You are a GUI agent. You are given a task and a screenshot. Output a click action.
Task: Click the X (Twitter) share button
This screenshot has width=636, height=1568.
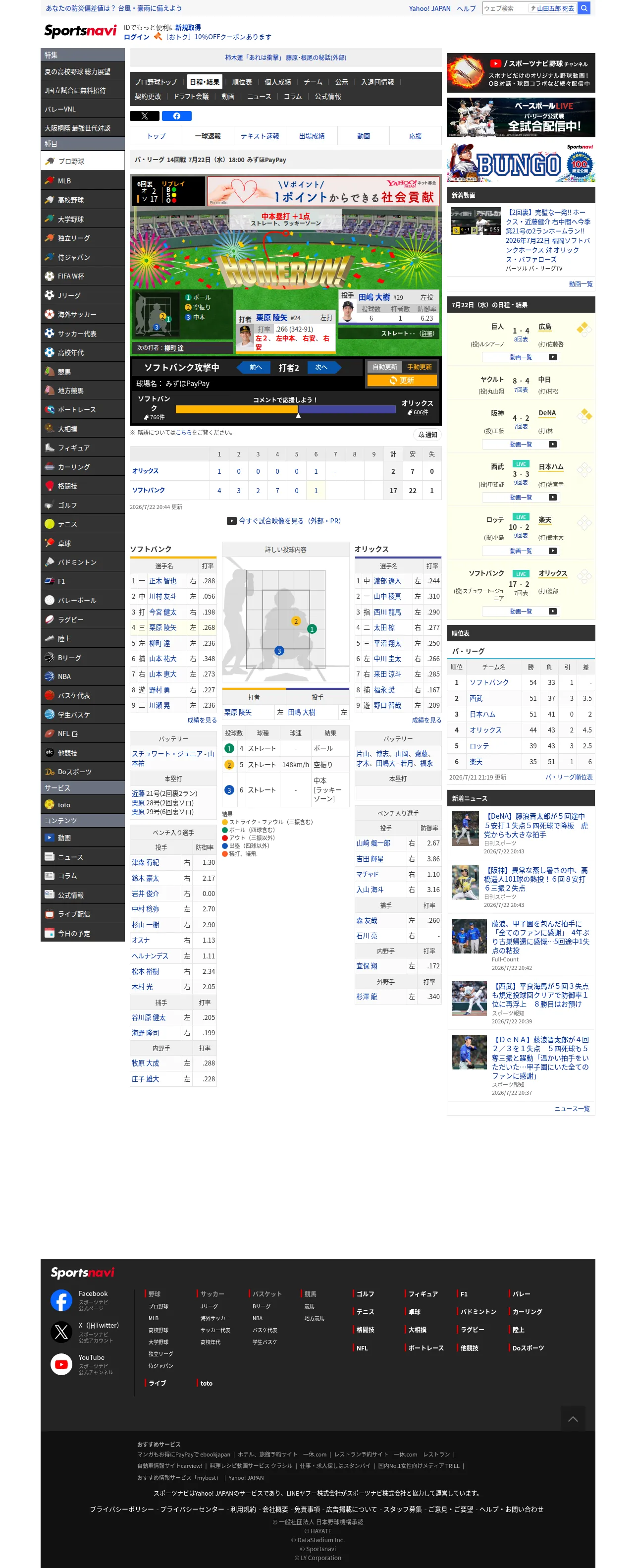pyautogui.click(x=144, y=115)
